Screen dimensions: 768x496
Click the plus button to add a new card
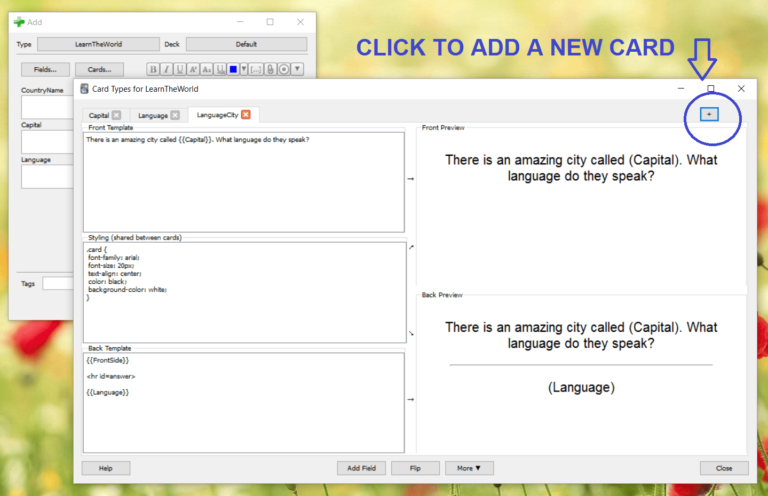click(x=709, y=114)
